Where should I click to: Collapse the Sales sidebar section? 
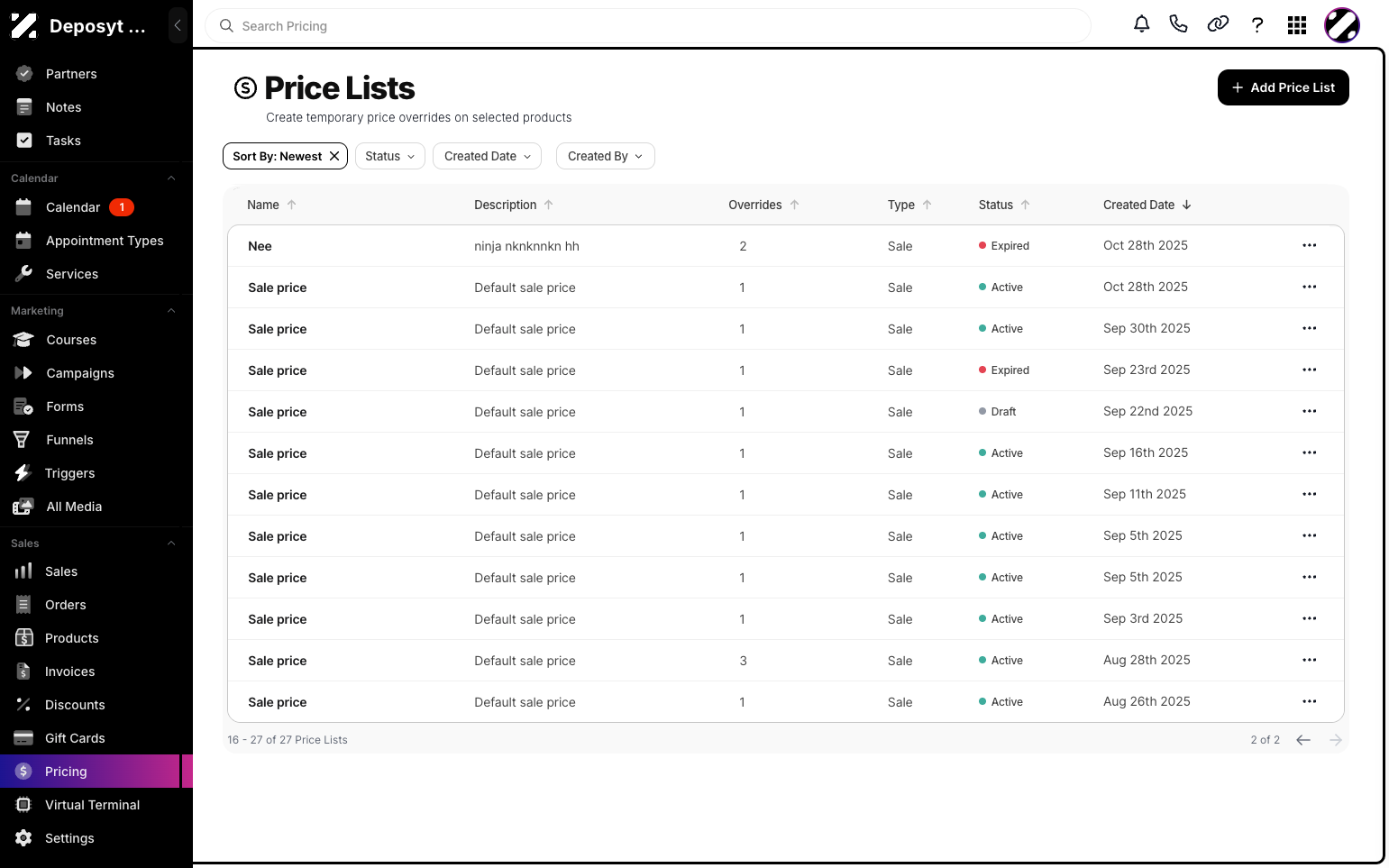(171, 544)
